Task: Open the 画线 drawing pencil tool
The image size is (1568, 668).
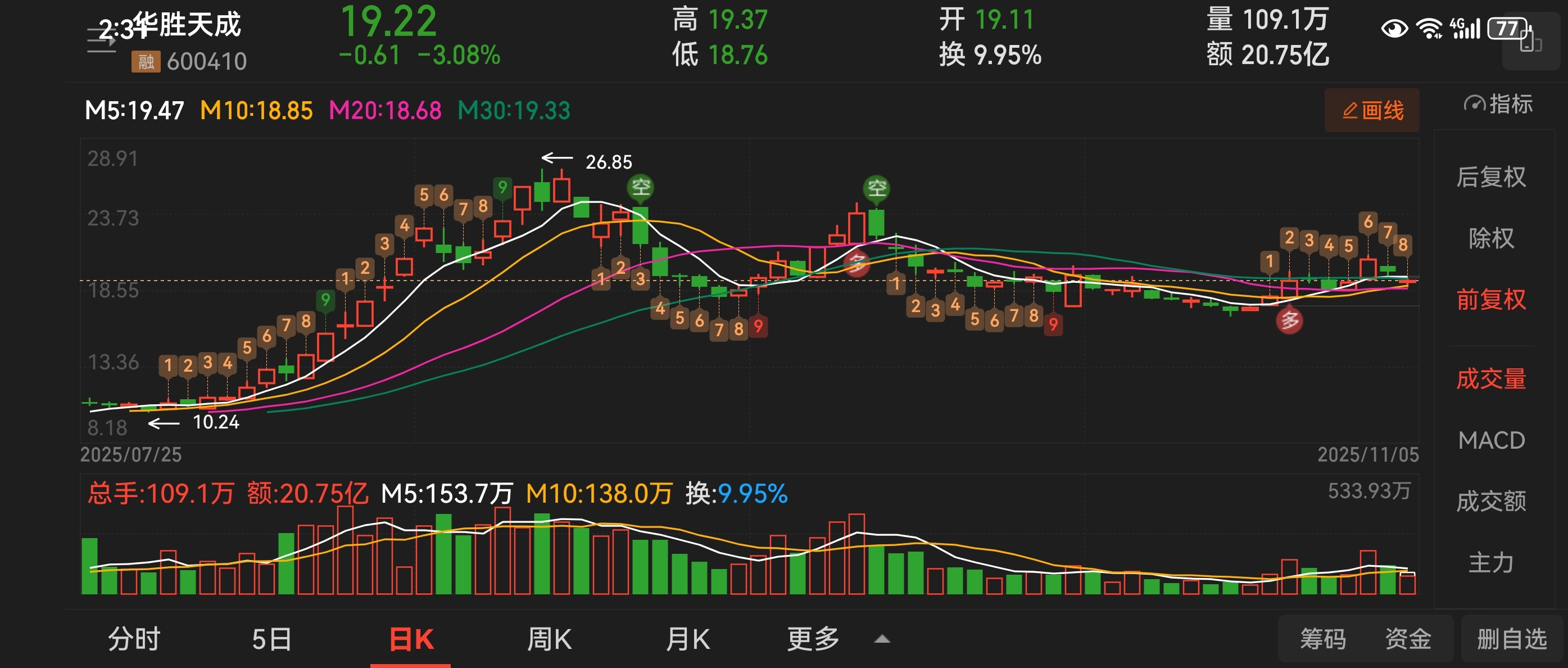Action: tap(1371, 111)
